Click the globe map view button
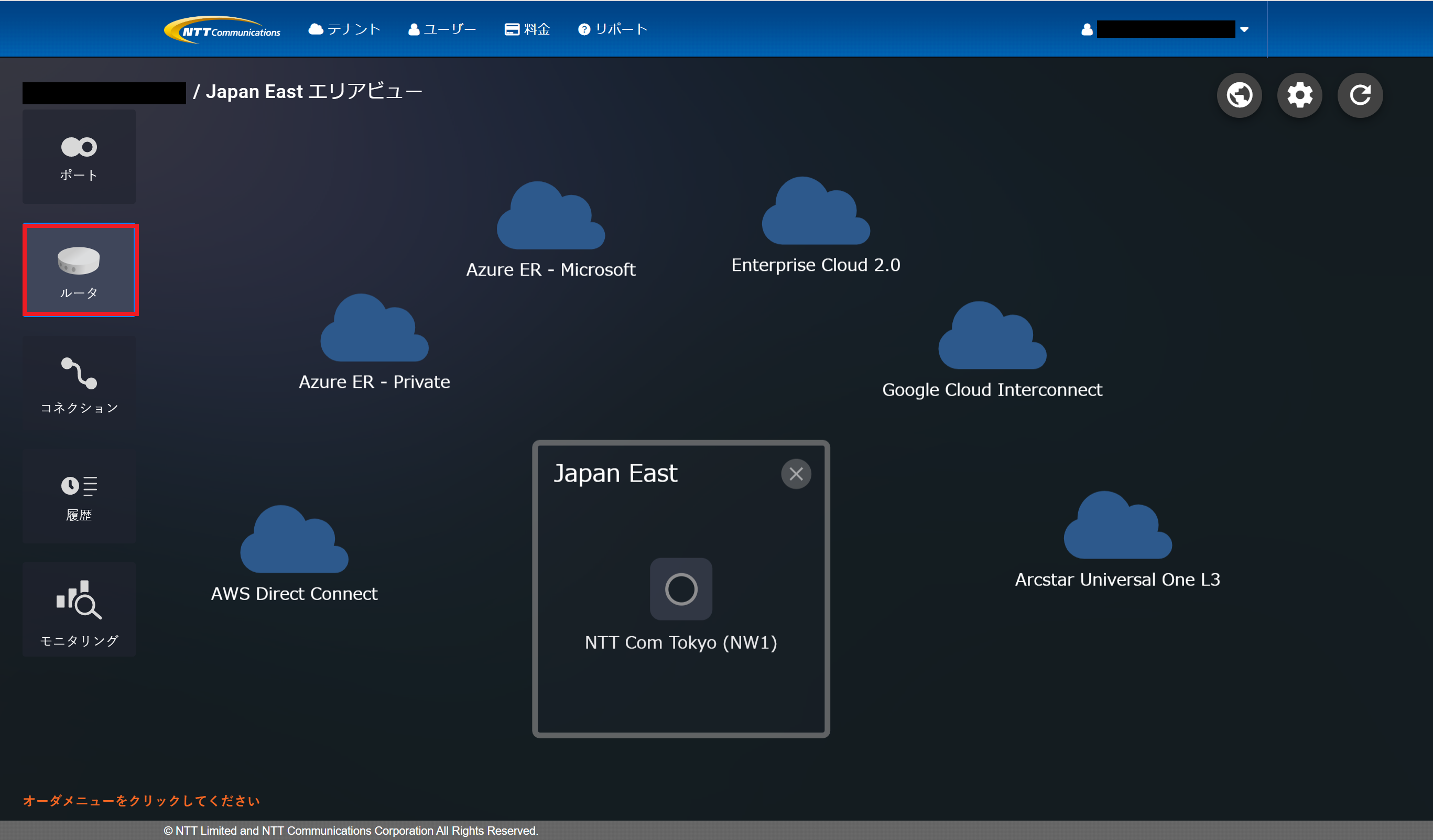 pyautogui.click(x=1239, y=95)
